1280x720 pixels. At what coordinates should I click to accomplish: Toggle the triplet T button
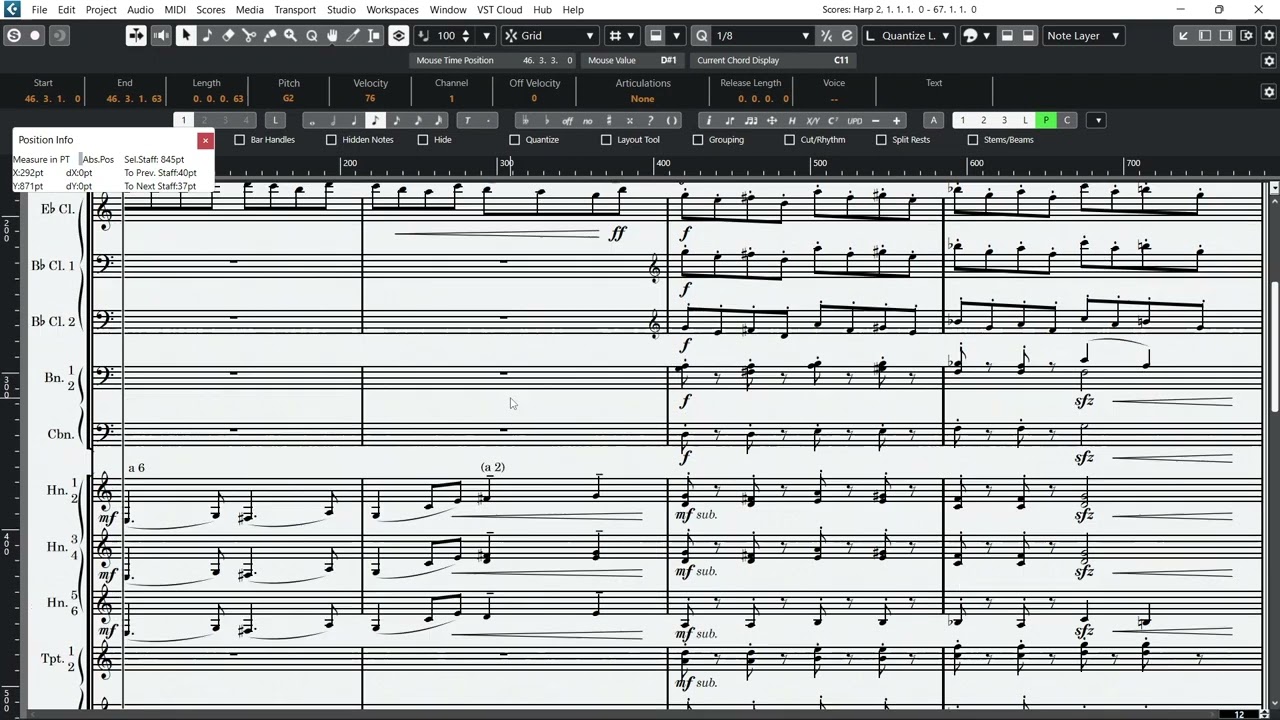467,120
